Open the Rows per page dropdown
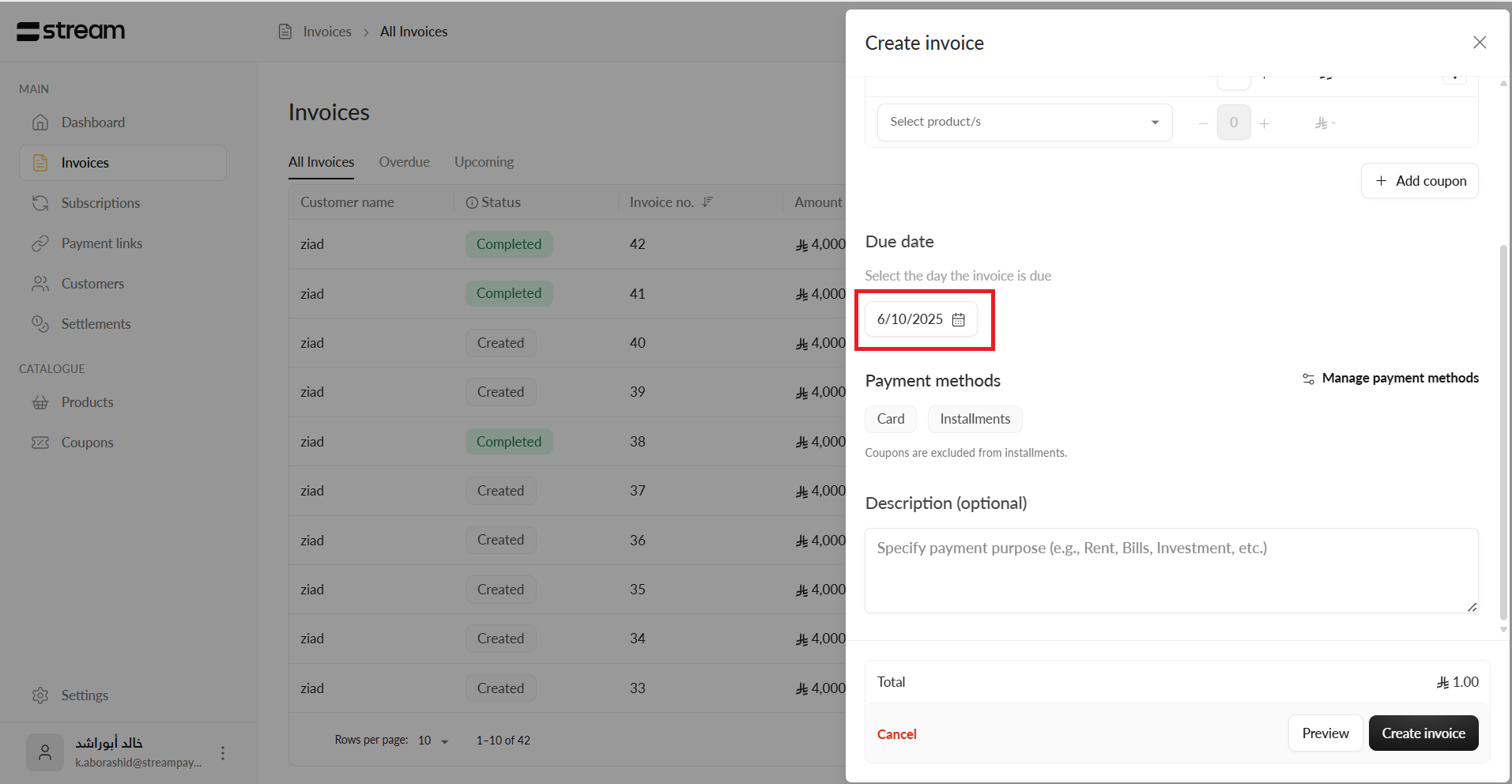 (433, 741)
